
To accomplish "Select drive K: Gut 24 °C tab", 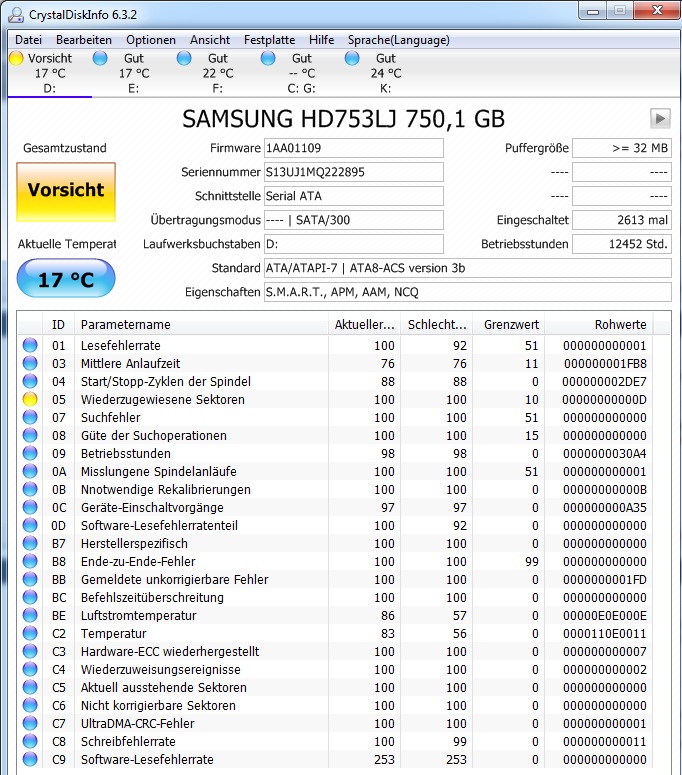I will (x=386, y=73).
